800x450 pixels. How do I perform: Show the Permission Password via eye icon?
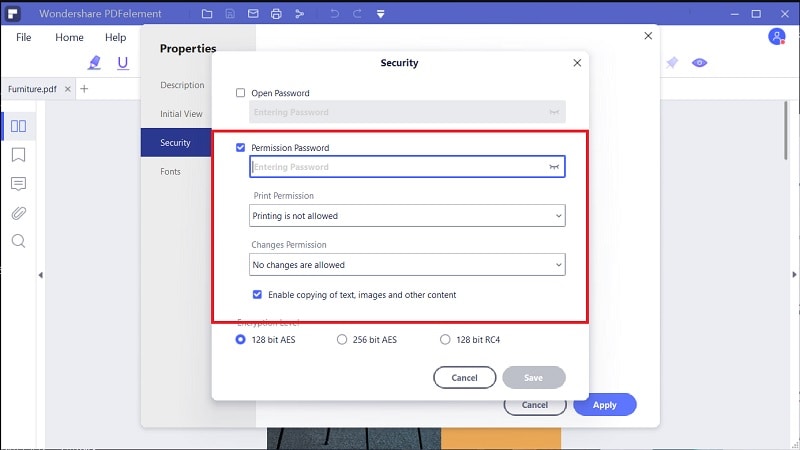point(554,167)
